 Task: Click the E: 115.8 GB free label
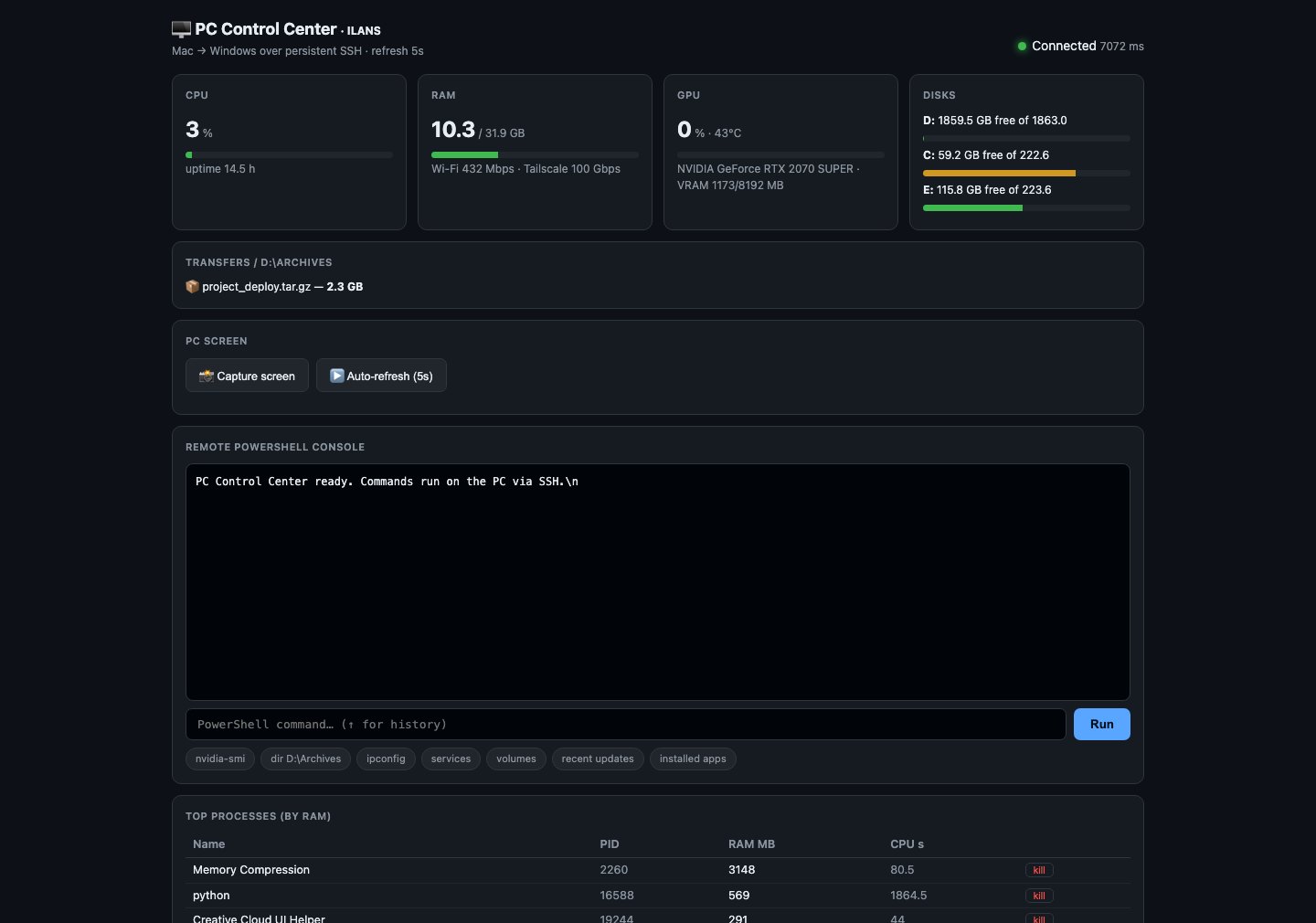pyautogui.click(x=987, y=190)
